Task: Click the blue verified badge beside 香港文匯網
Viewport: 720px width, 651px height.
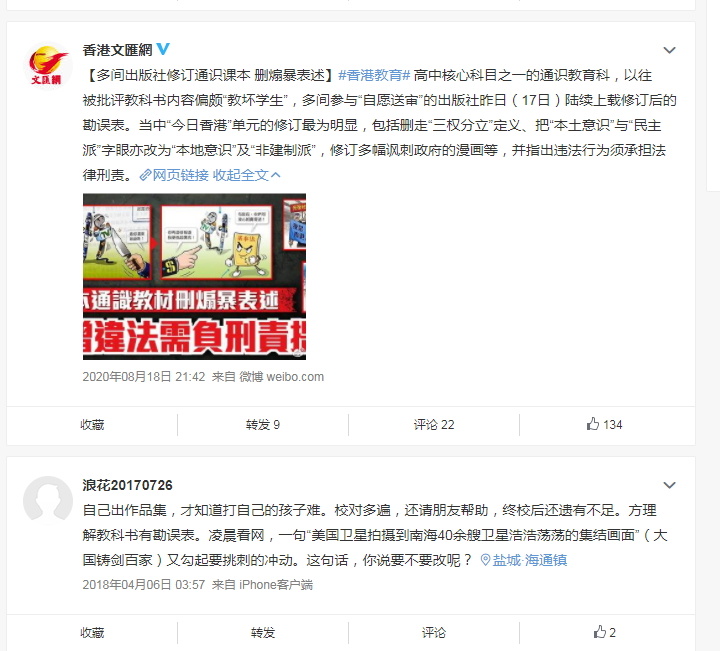Action: 163,49
